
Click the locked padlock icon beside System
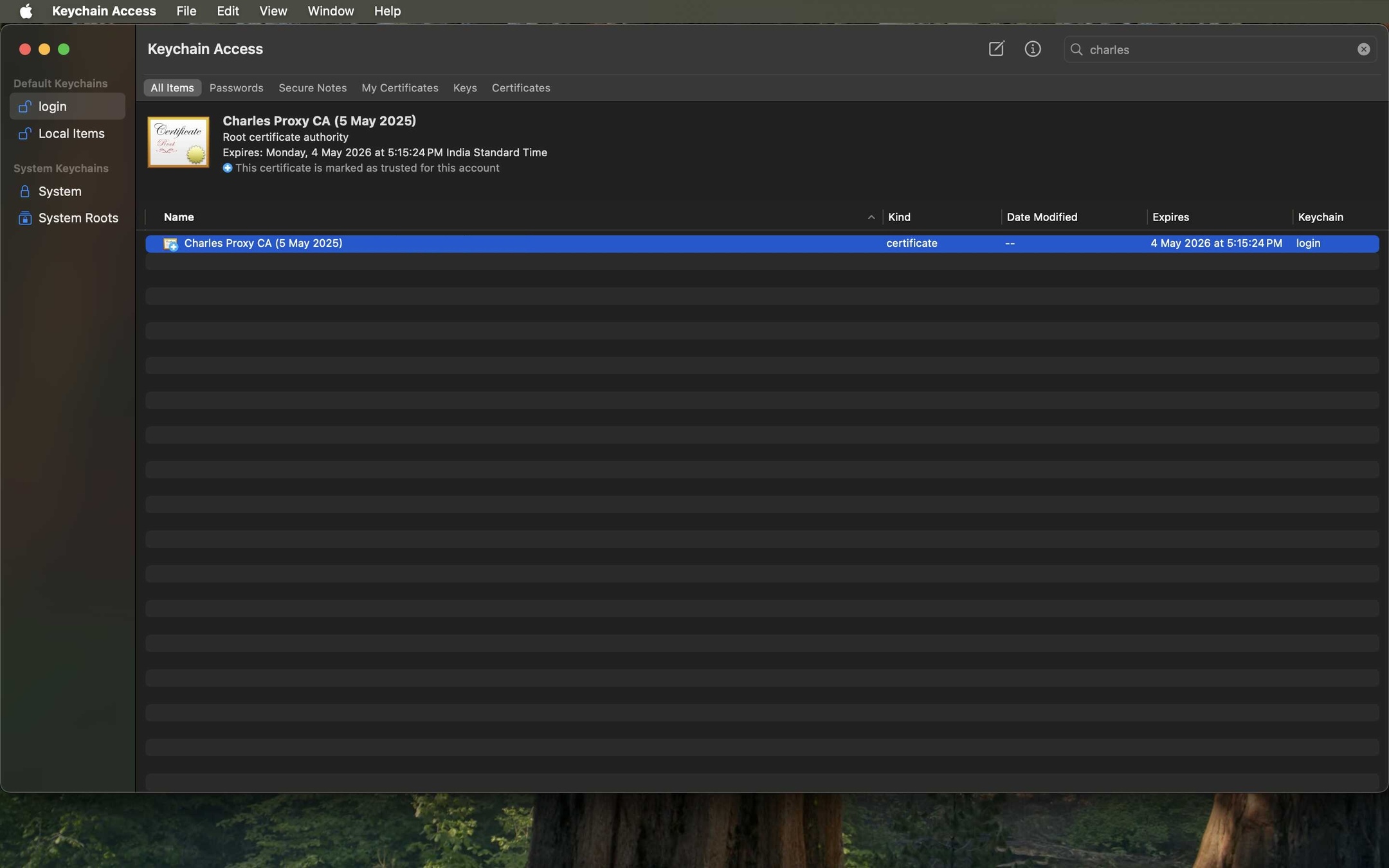(25, 191)
